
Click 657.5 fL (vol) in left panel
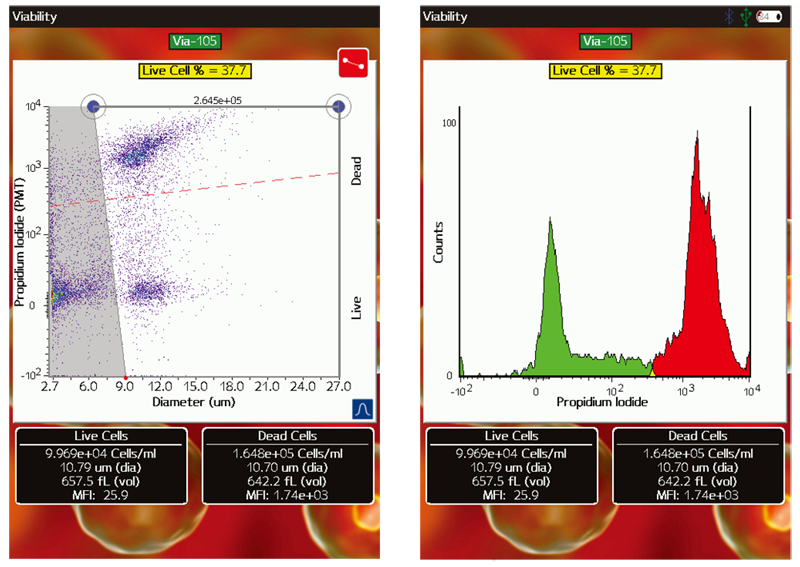(101, 481)
